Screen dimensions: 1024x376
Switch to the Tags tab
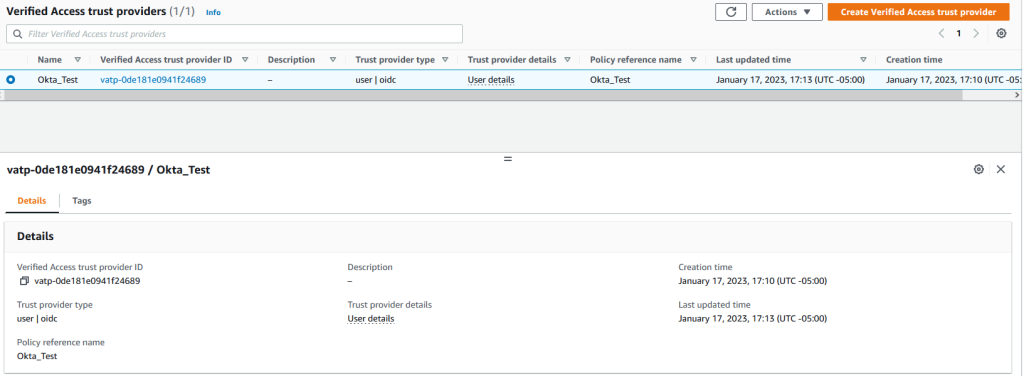[82, 200]
